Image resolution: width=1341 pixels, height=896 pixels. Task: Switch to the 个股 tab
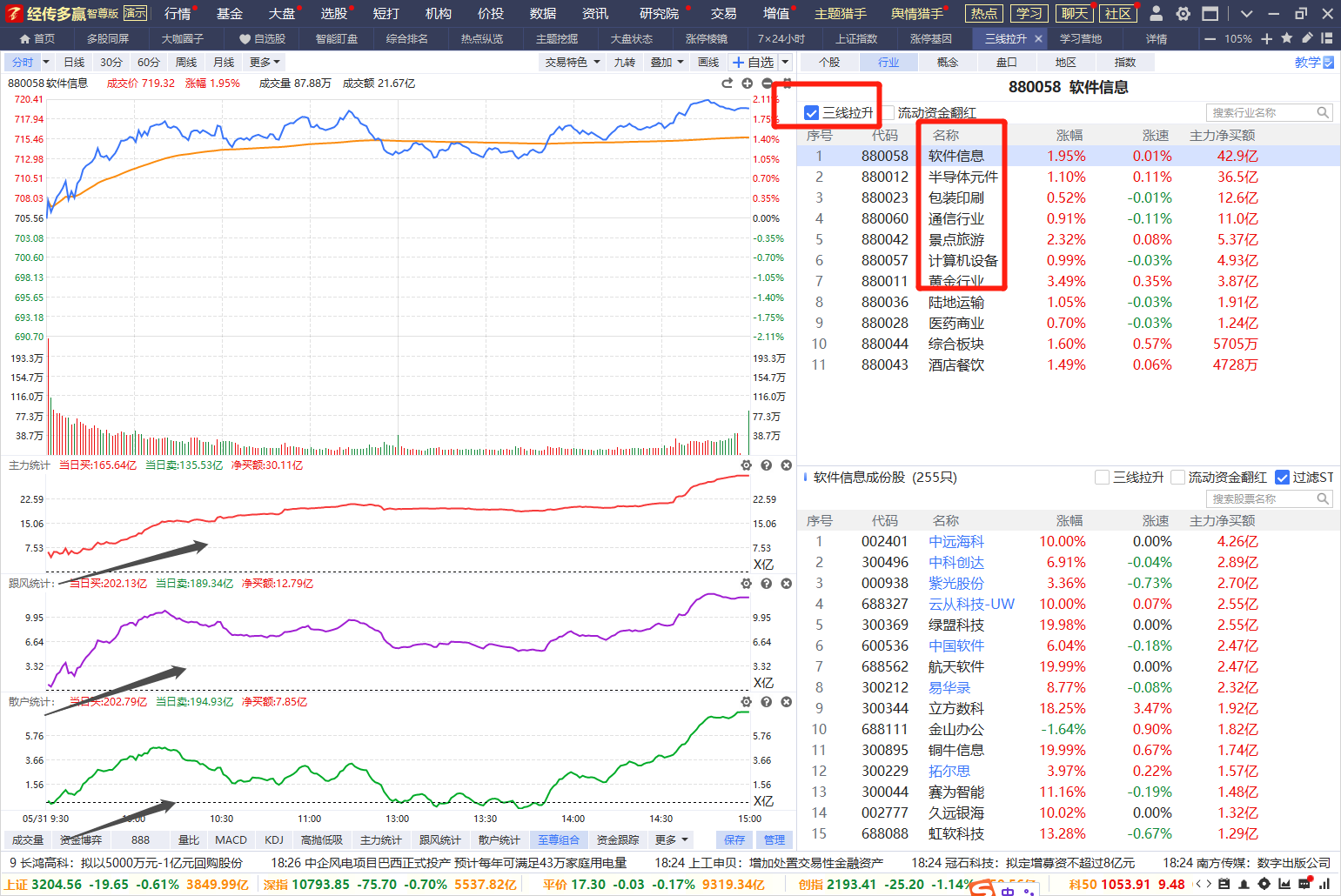click(x=829, y=63)
